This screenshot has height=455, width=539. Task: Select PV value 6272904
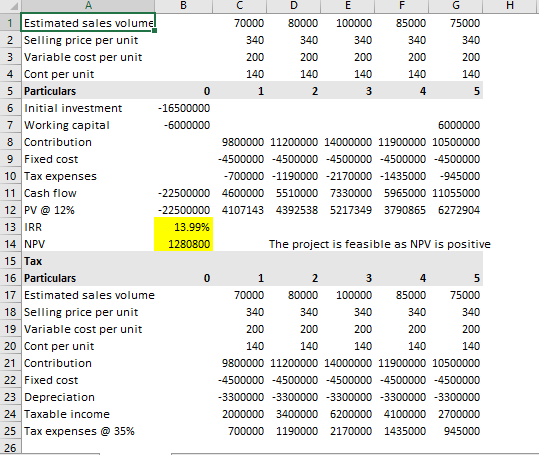pyautogui.click(x=455, y=210)
